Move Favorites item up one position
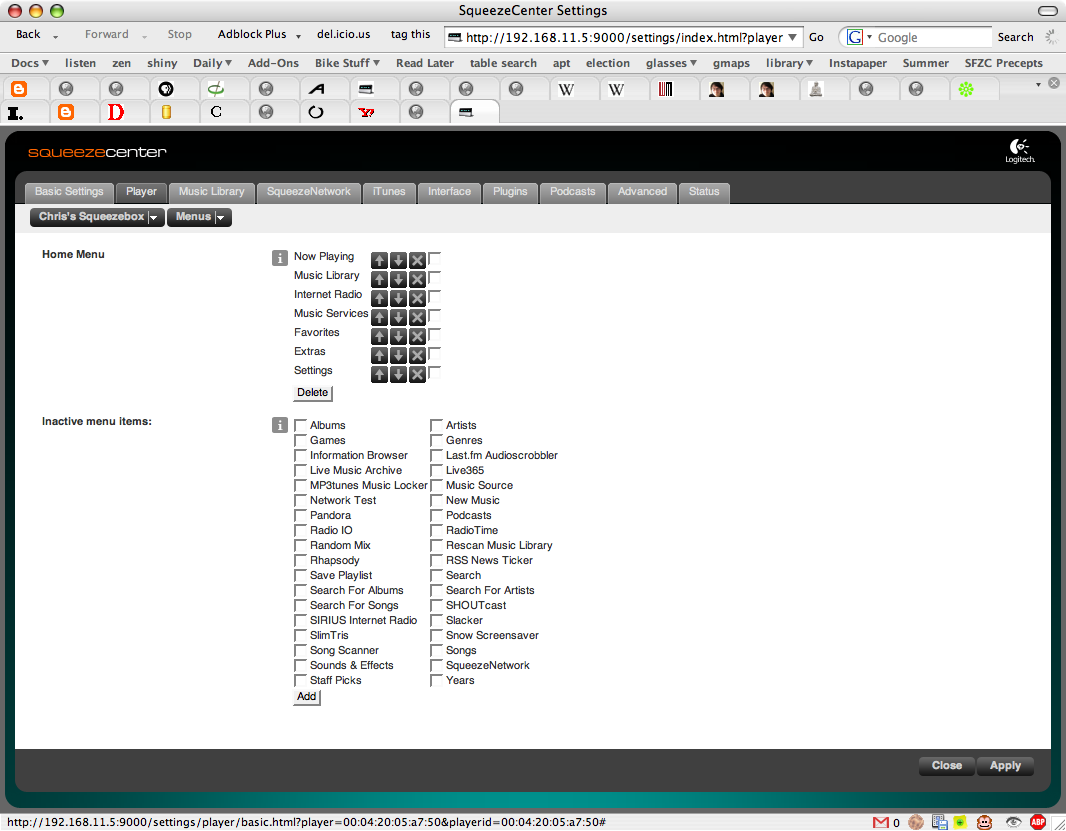Viewport: 1066px width, 831px height. [379, 336]
